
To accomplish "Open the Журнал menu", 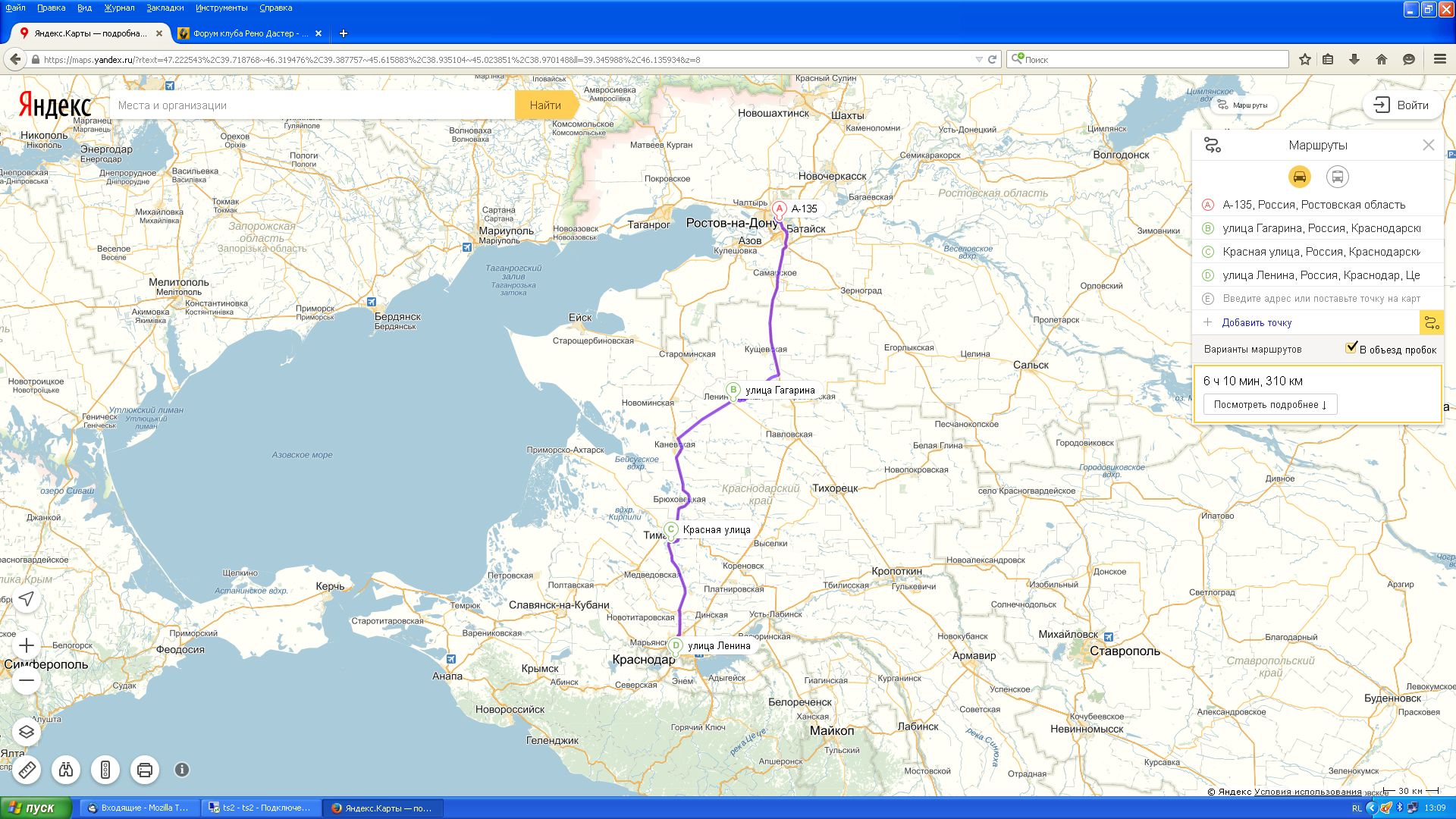I will pyautogui.click(x=119, y=8).
